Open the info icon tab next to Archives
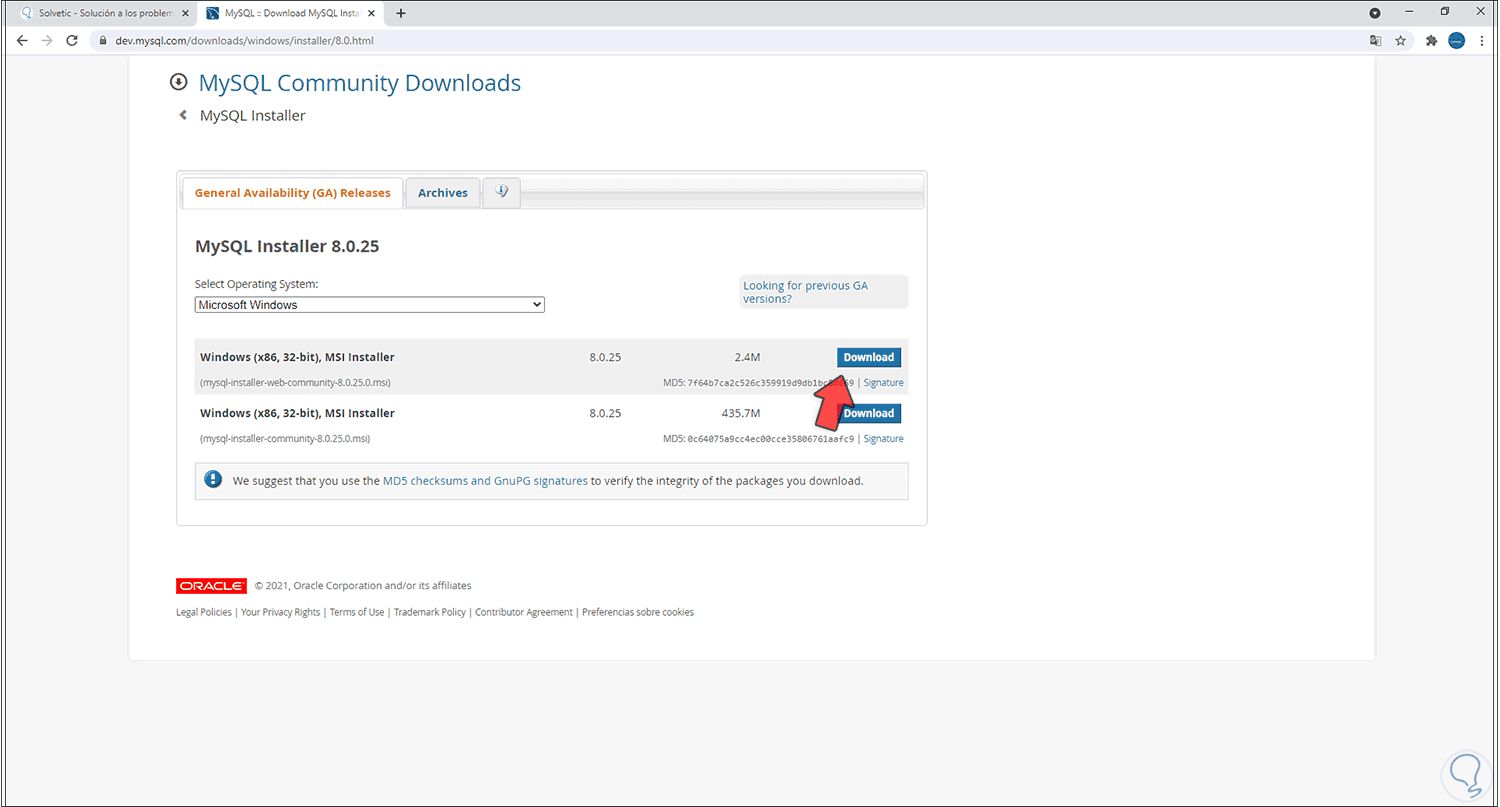1500x807 pixels. click(x=502, y=192)
